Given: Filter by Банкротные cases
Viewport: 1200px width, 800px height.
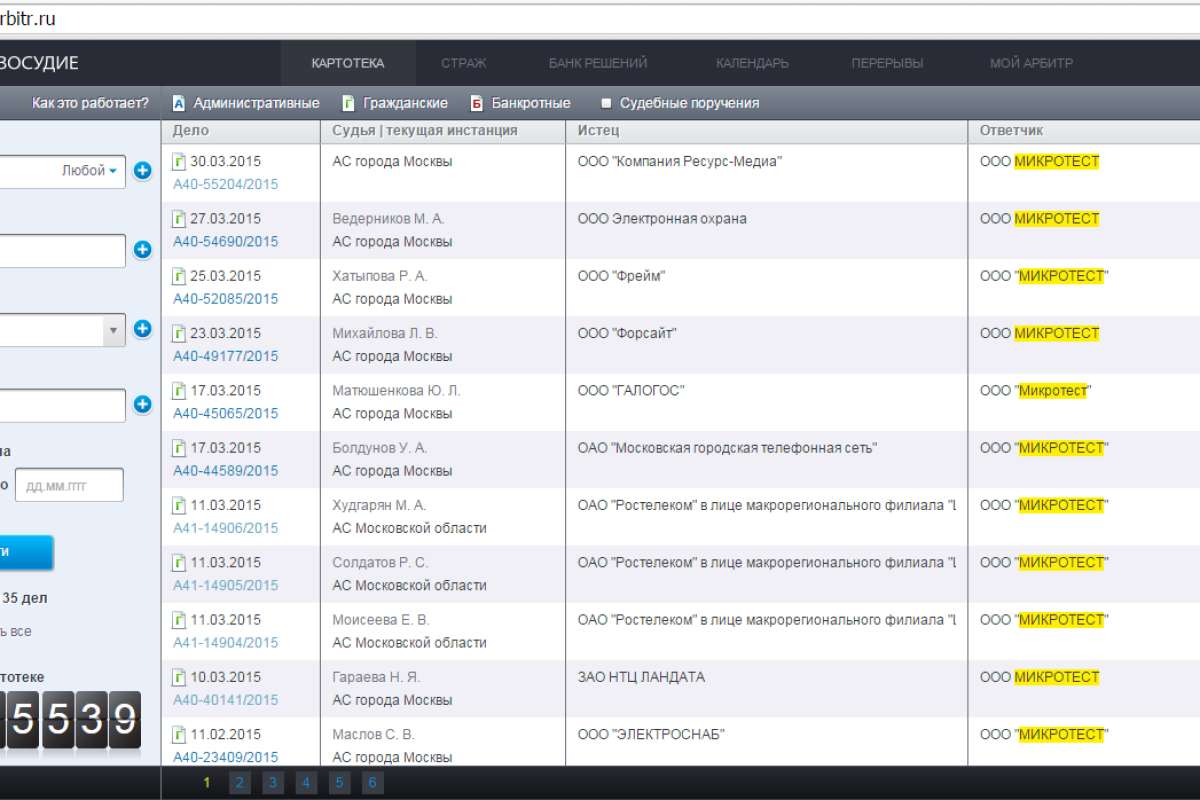Looking at the screenshot, I should click(x=520, y=103).
